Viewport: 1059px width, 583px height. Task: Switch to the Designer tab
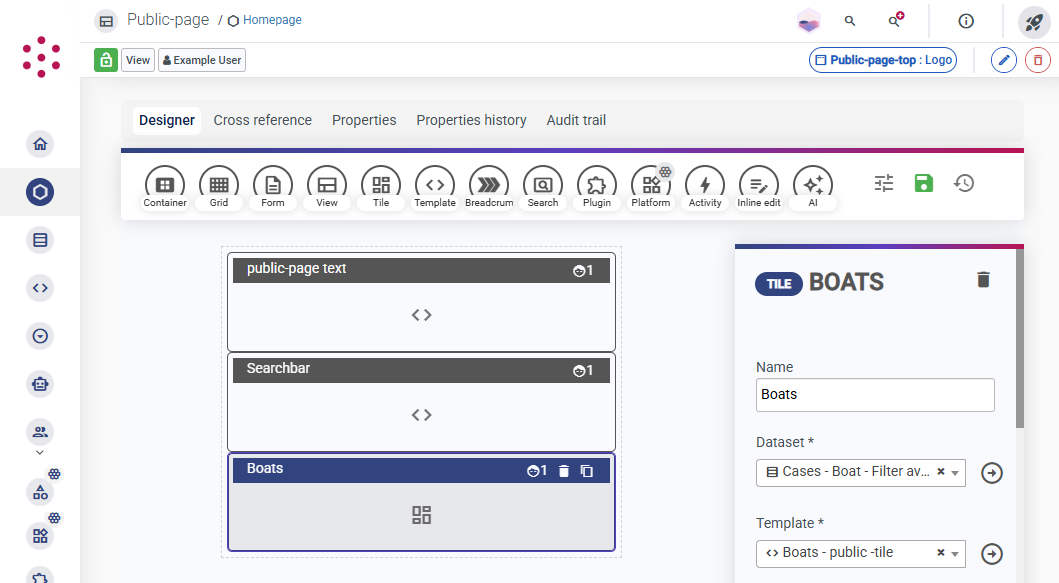167,120
